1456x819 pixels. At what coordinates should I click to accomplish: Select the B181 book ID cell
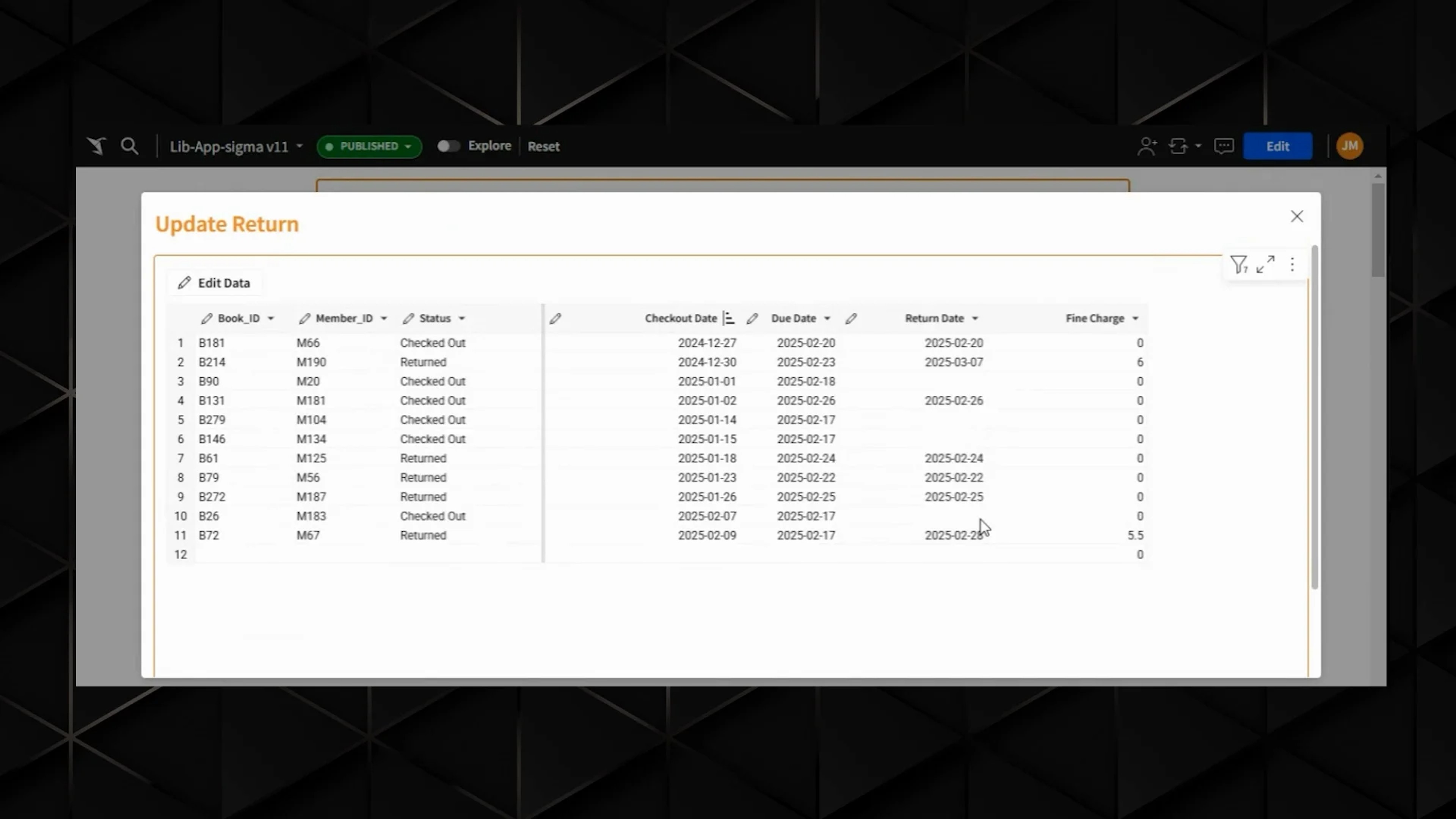(x=212, y=343)
